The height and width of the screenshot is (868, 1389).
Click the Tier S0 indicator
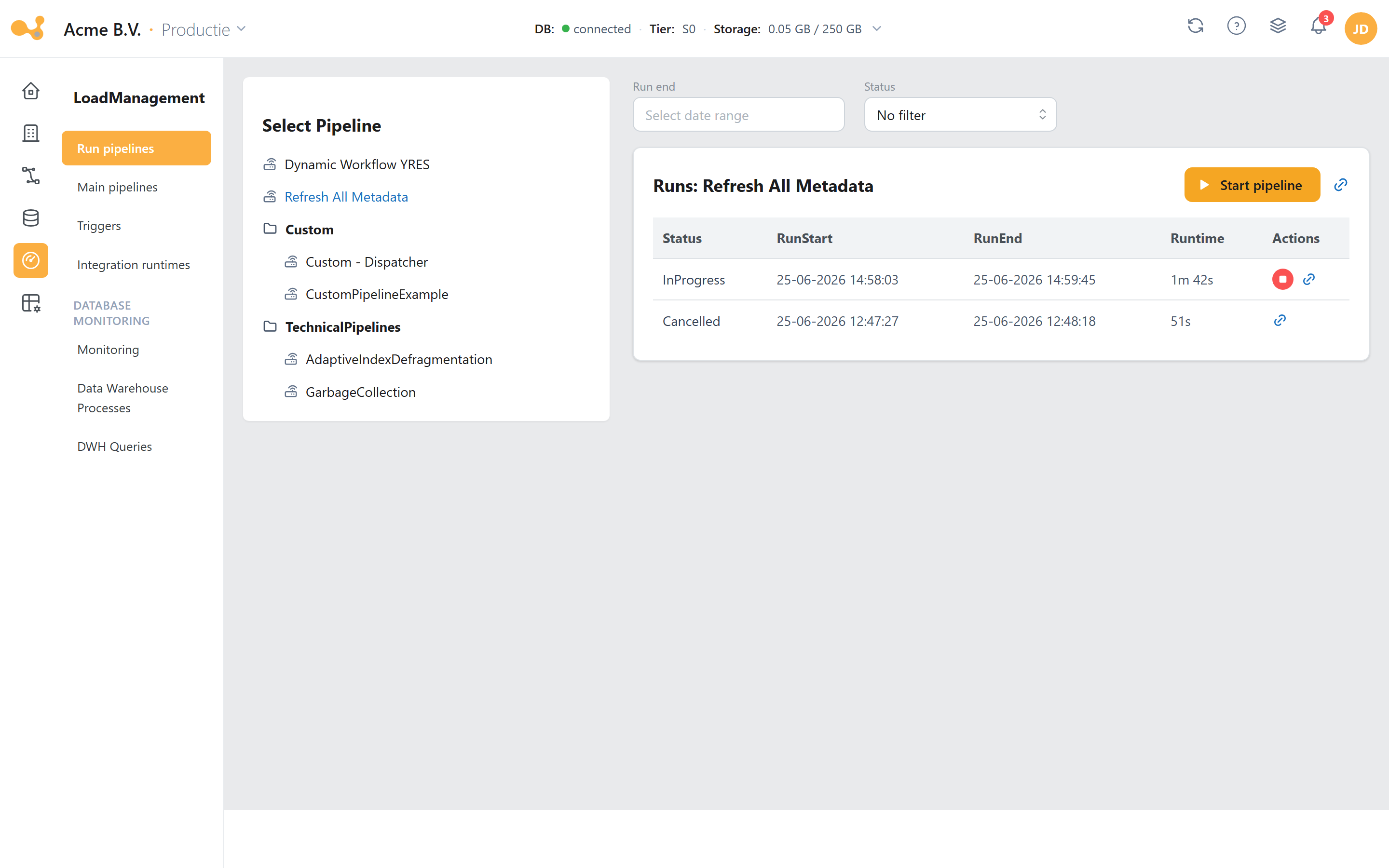coord(672,29)
